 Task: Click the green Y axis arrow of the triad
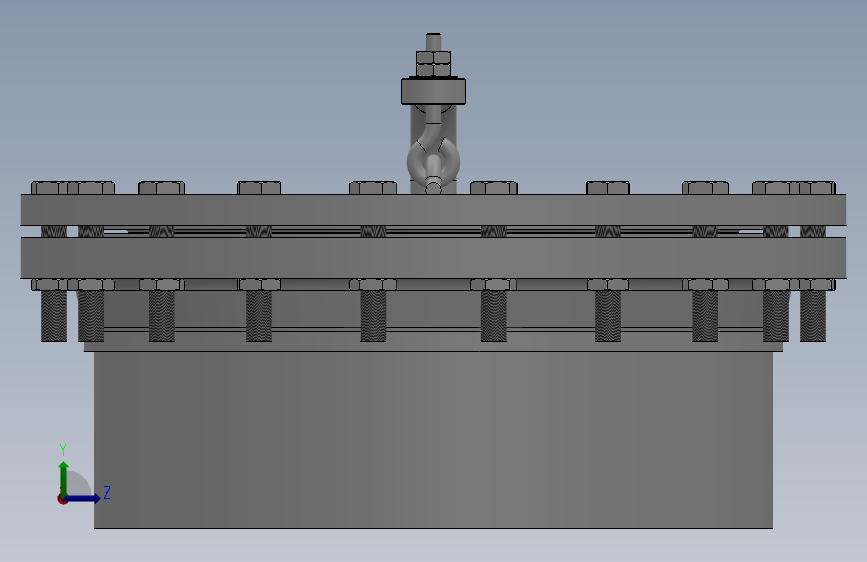(x=64, y=478)
